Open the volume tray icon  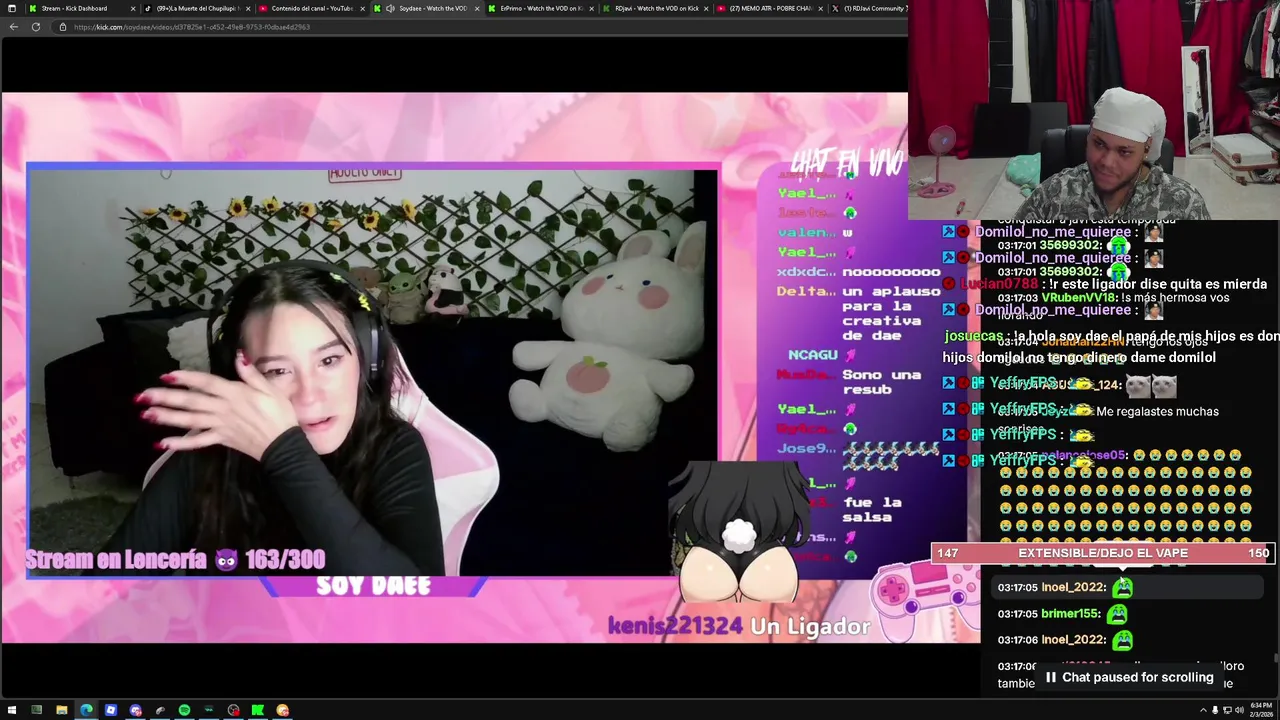coord(1239,710)
